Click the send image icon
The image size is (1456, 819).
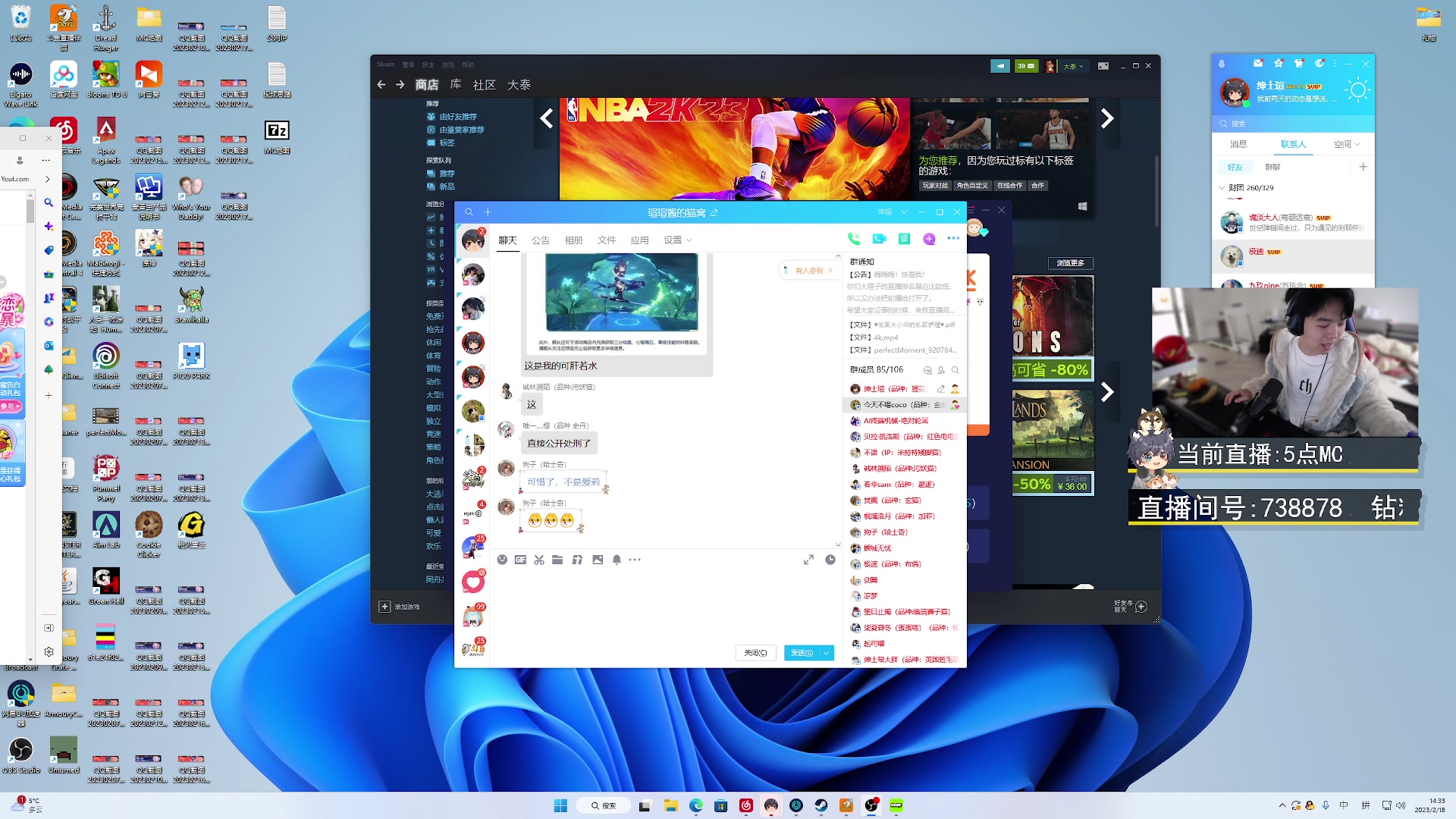click(x=598, y=560)
